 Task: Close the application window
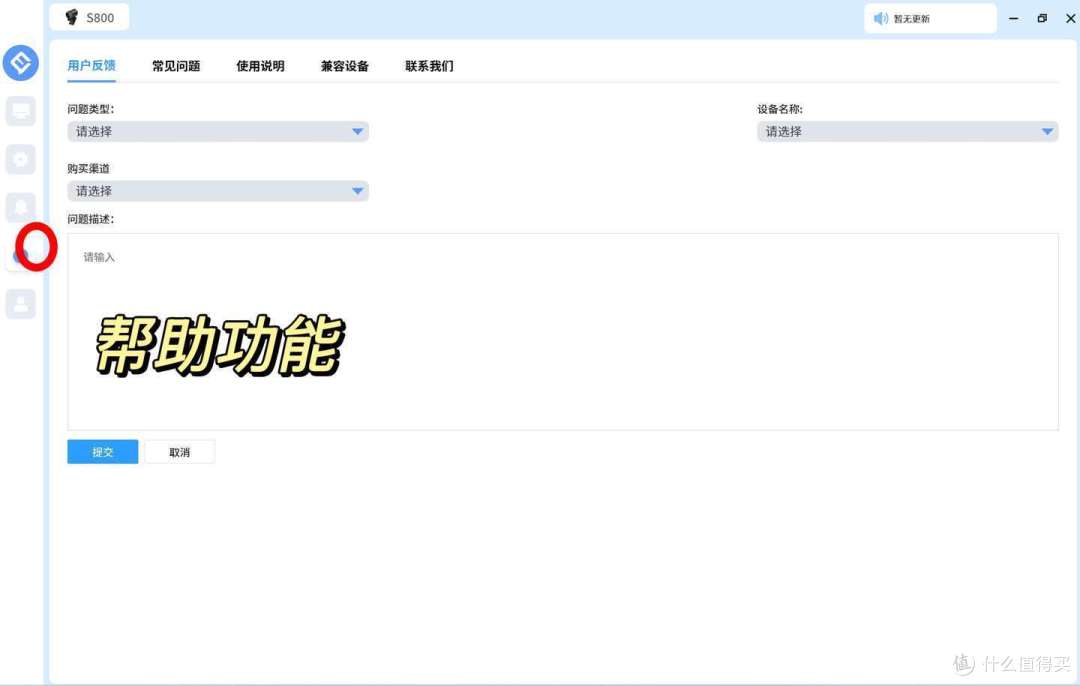point(1070,19)
